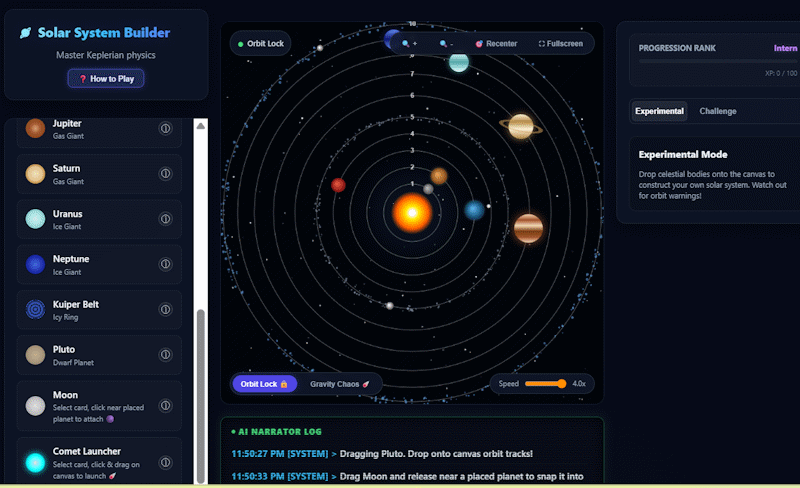The width and height of the screenshot is (800, 488).
Task: Click the Orbit Lock status indicator
Action: (x=260, y=44)
